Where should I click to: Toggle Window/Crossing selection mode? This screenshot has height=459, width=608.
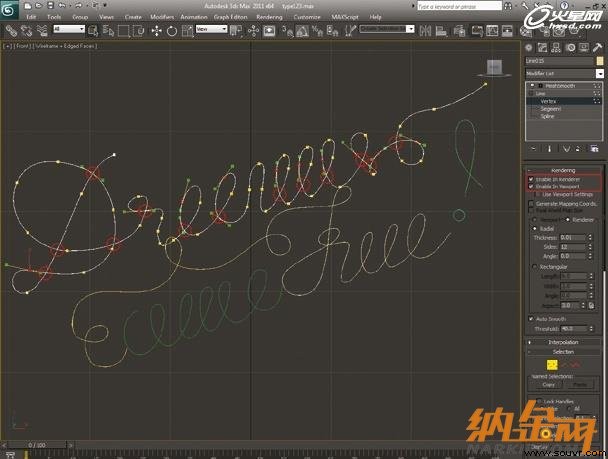pos(138,31)
